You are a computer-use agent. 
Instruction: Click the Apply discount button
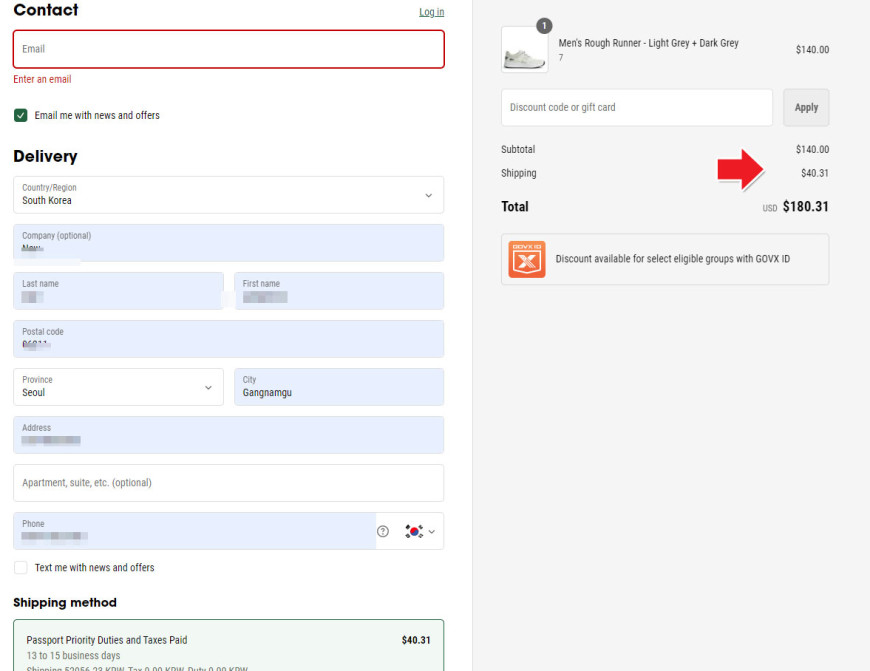tap(806, 107)
